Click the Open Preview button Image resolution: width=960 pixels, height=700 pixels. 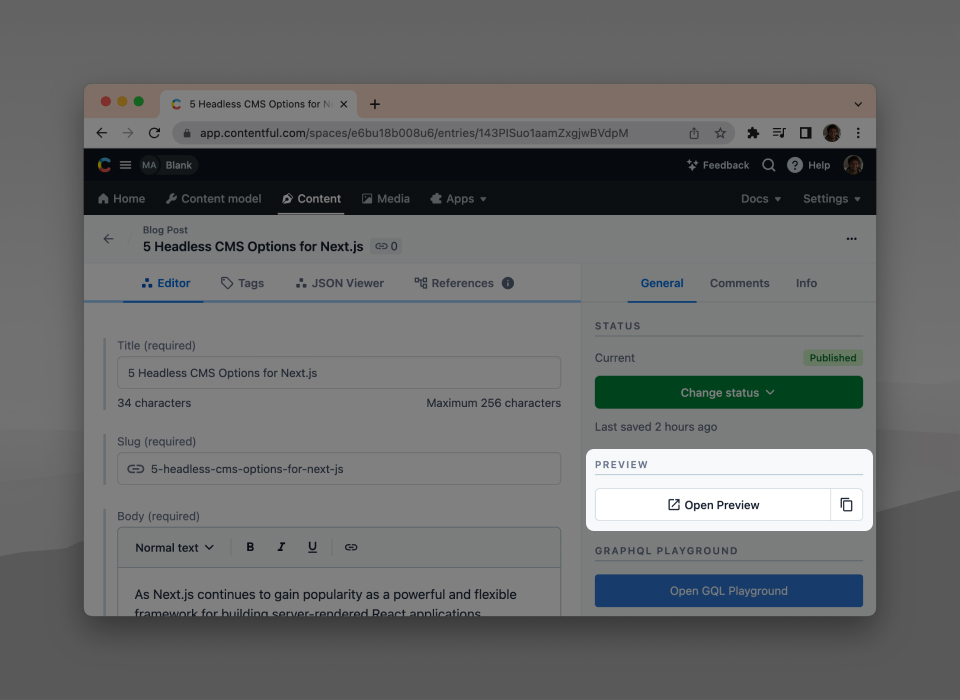712,505
